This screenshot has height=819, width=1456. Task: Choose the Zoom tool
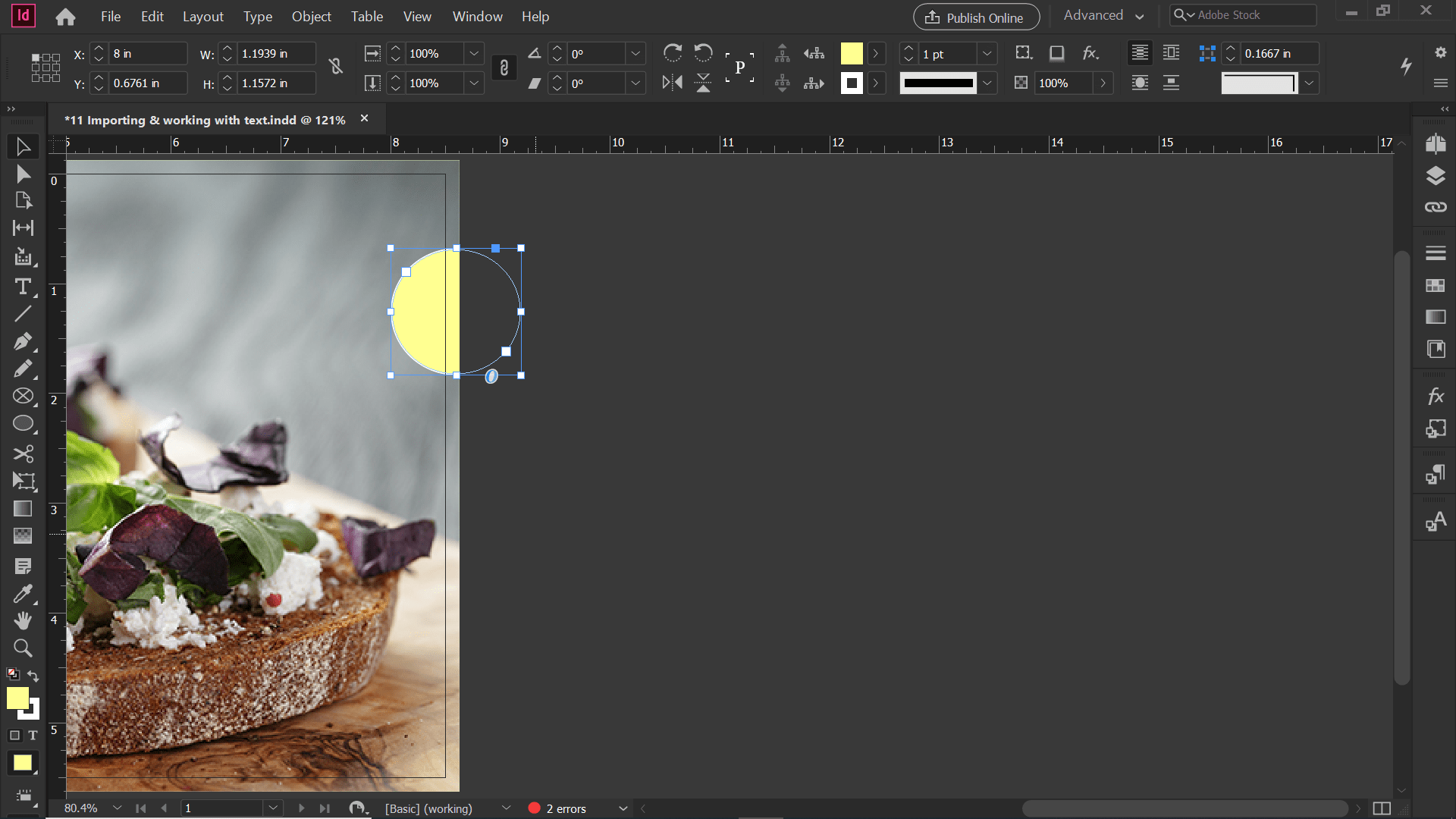[x=23, y=648]
